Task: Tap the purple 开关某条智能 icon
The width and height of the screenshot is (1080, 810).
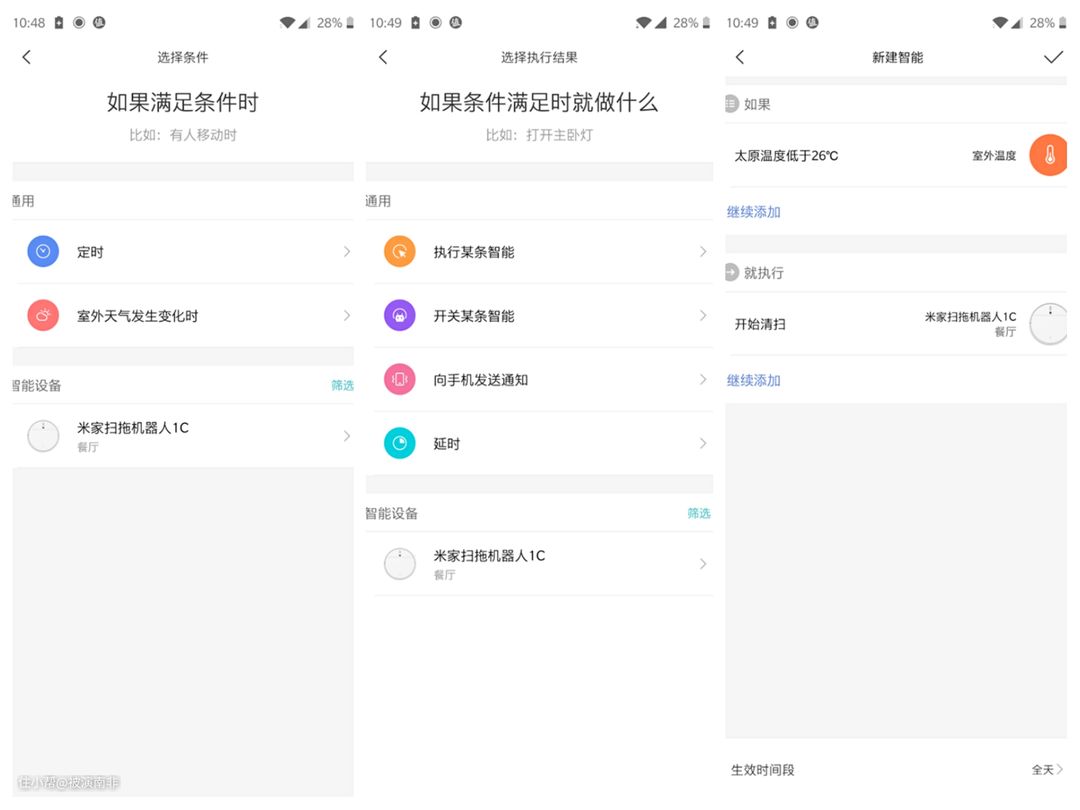Action: tap(400, 316)
